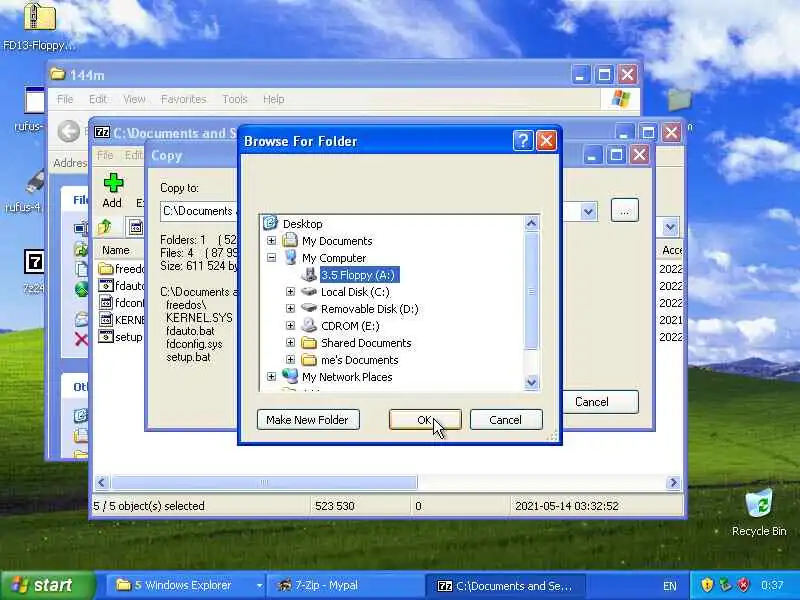Click 7-Zip horizontal scrollbar left arrow
This screenshot has height=600, width=800.
coord(102,482)
